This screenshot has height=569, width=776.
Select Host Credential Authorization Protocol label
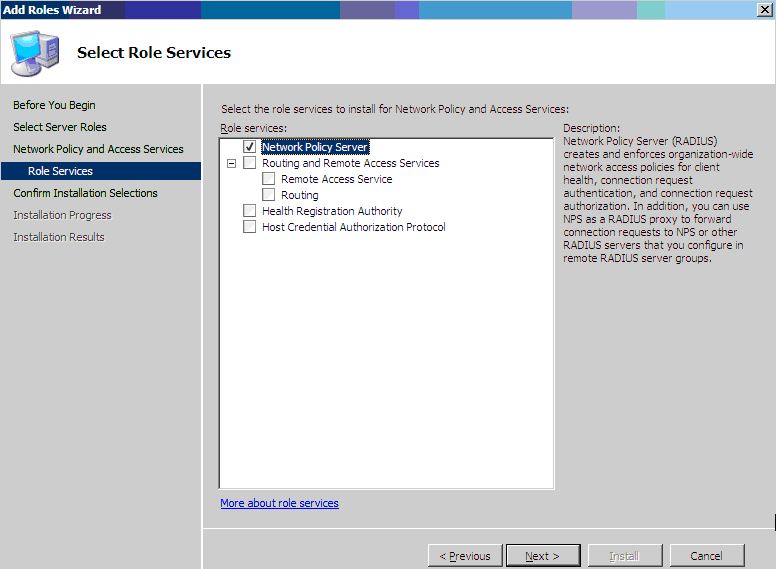click(x=353, y=227)
